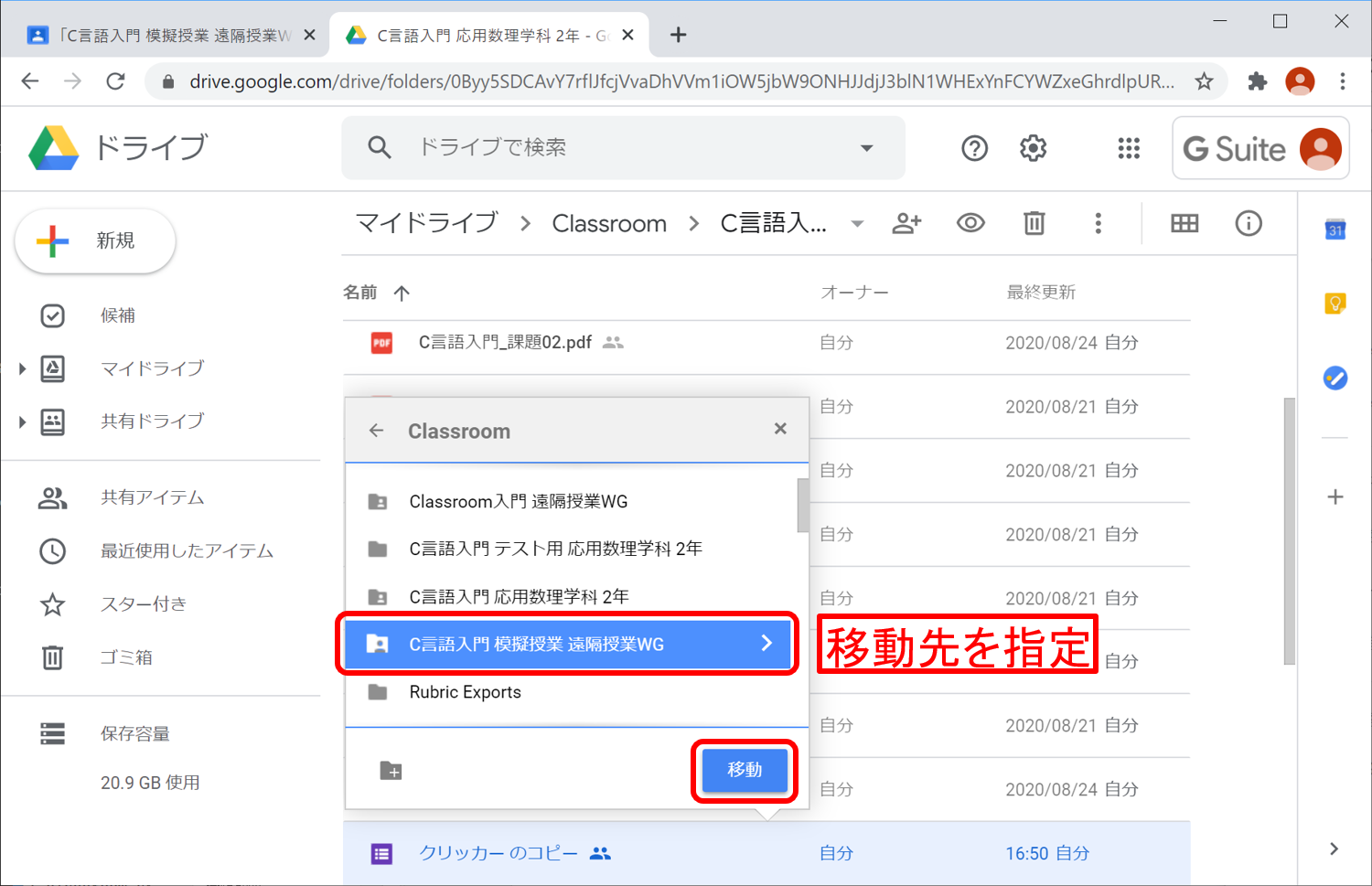Toggle the details info panel
This screenshot has width=1372, height=886.
1249,223
